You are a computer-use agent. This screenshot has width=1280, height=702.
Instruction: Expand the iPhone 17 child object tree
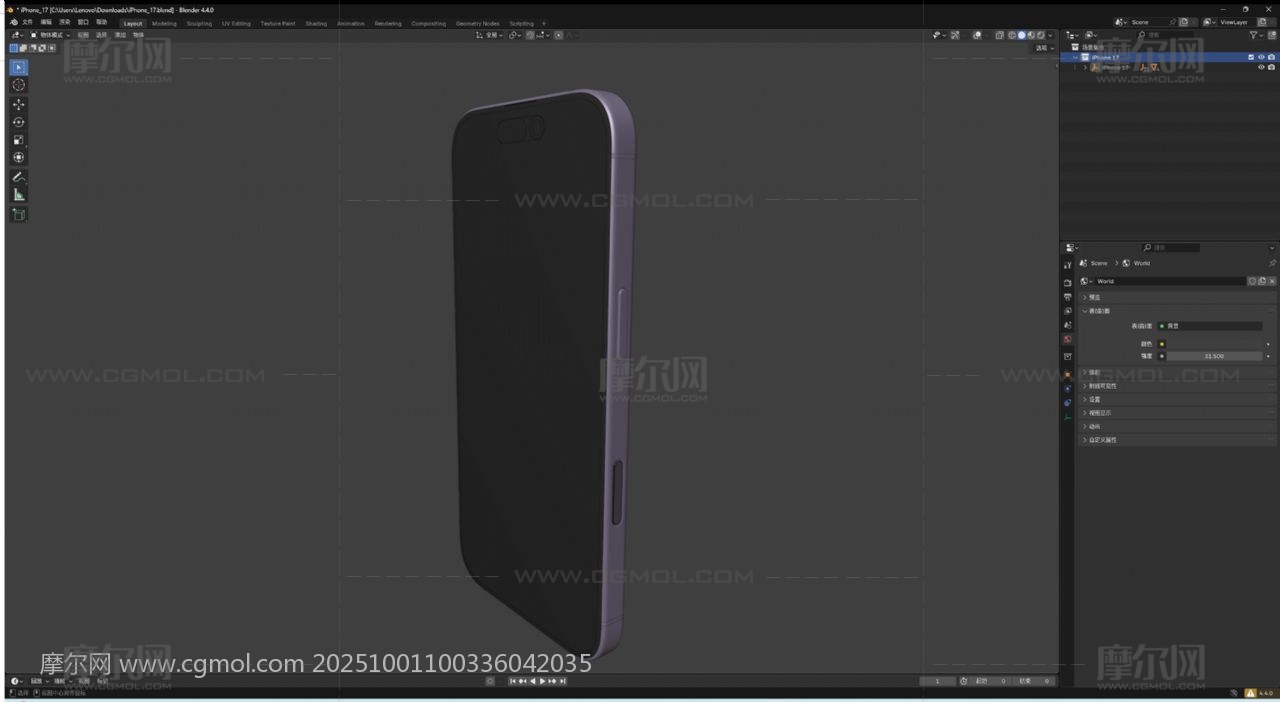pos(1086,68)
